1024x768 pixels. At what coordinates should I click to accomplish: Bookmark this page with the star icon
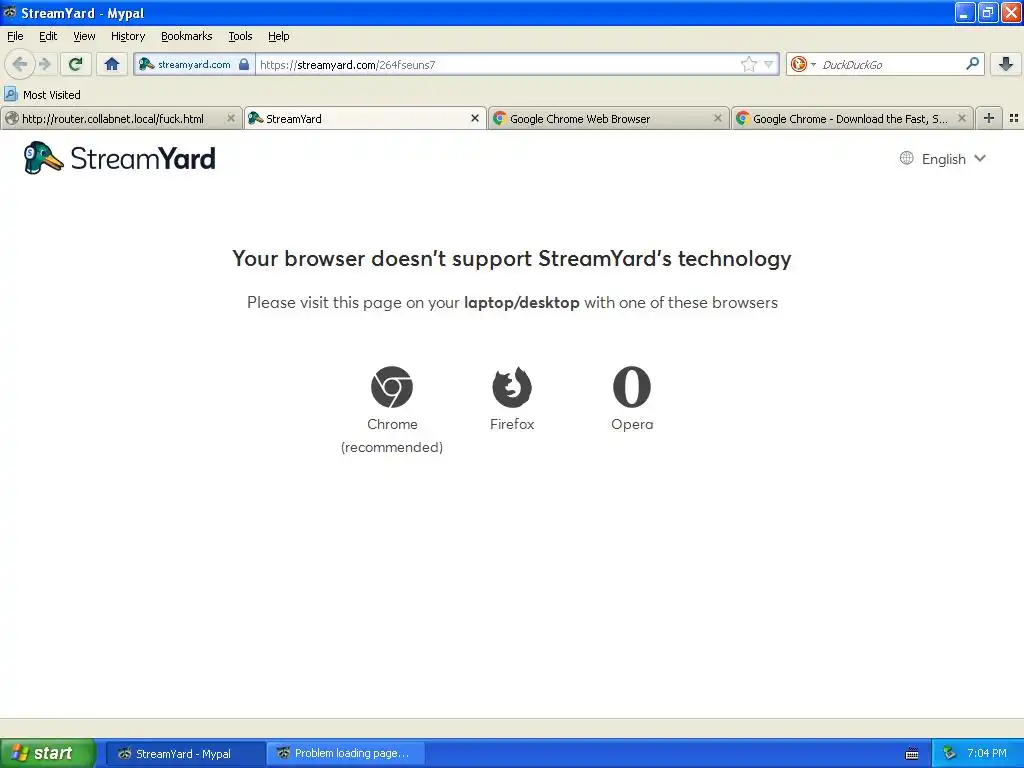748,64
